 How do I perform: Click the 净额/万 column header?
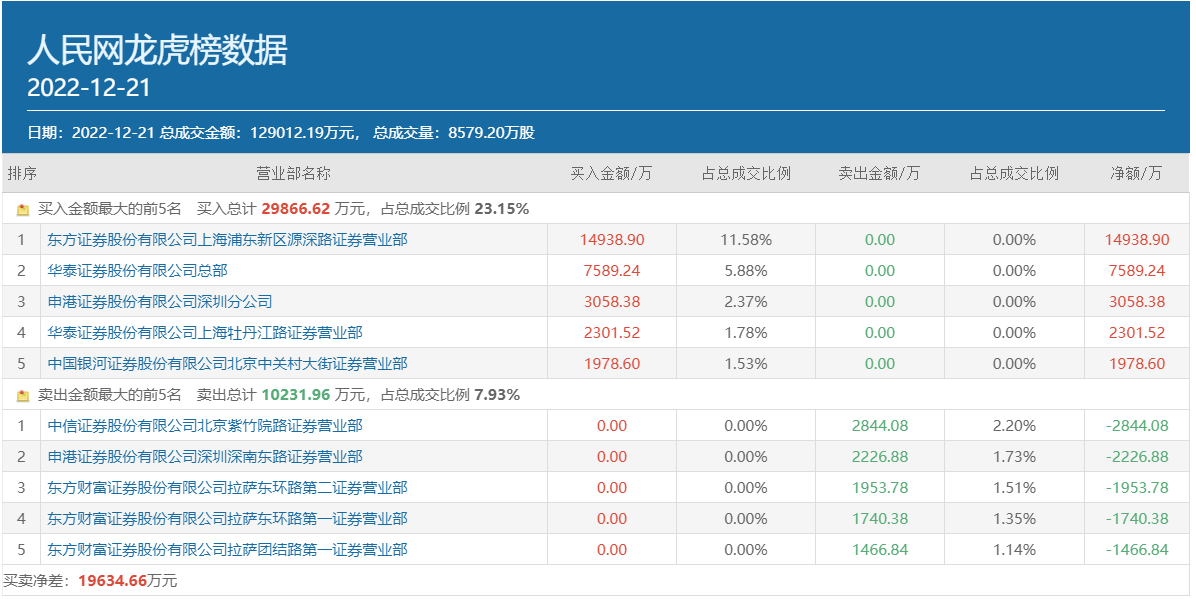(1136, 173)
